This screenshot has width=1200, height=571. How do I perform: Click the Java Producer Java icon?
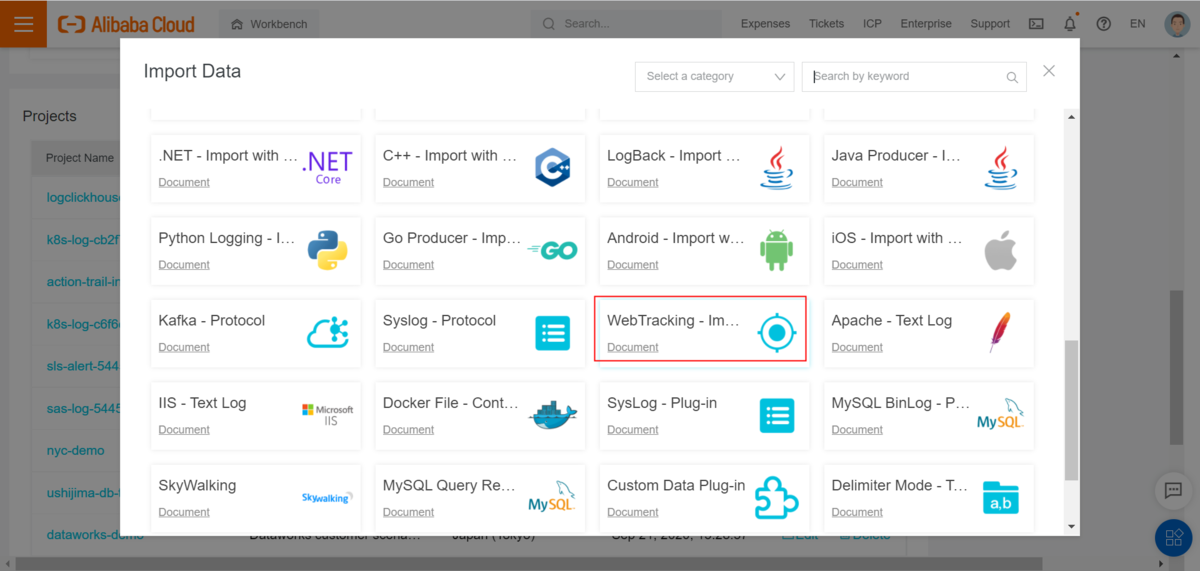click(x=1001, y=168)
